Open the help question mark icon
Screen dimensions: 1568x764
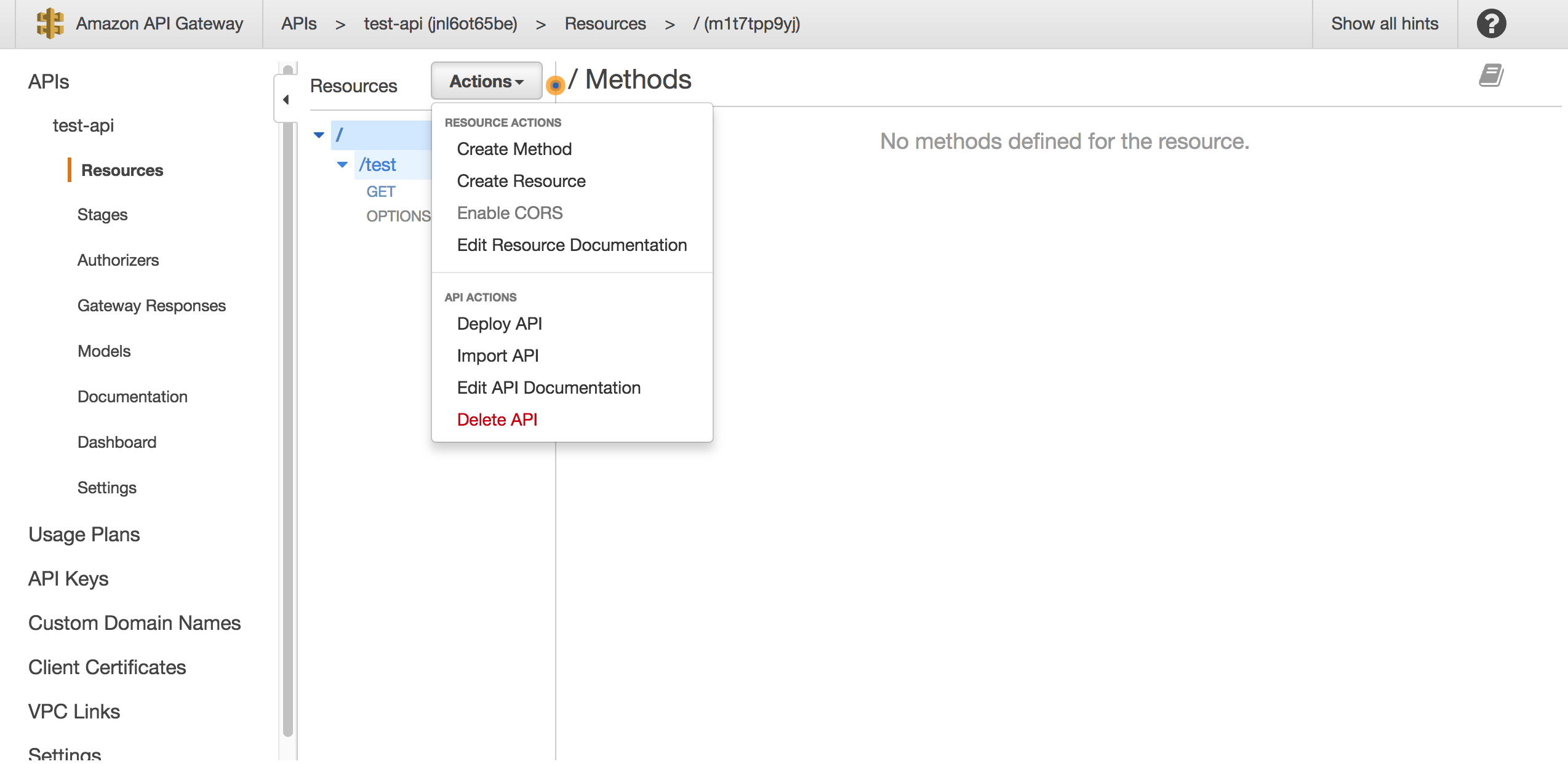tap(1491, 23)
